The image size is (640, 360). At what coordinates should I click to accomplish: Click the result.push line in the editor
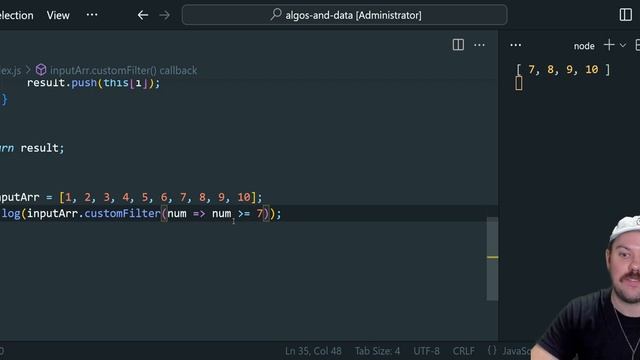93,83
